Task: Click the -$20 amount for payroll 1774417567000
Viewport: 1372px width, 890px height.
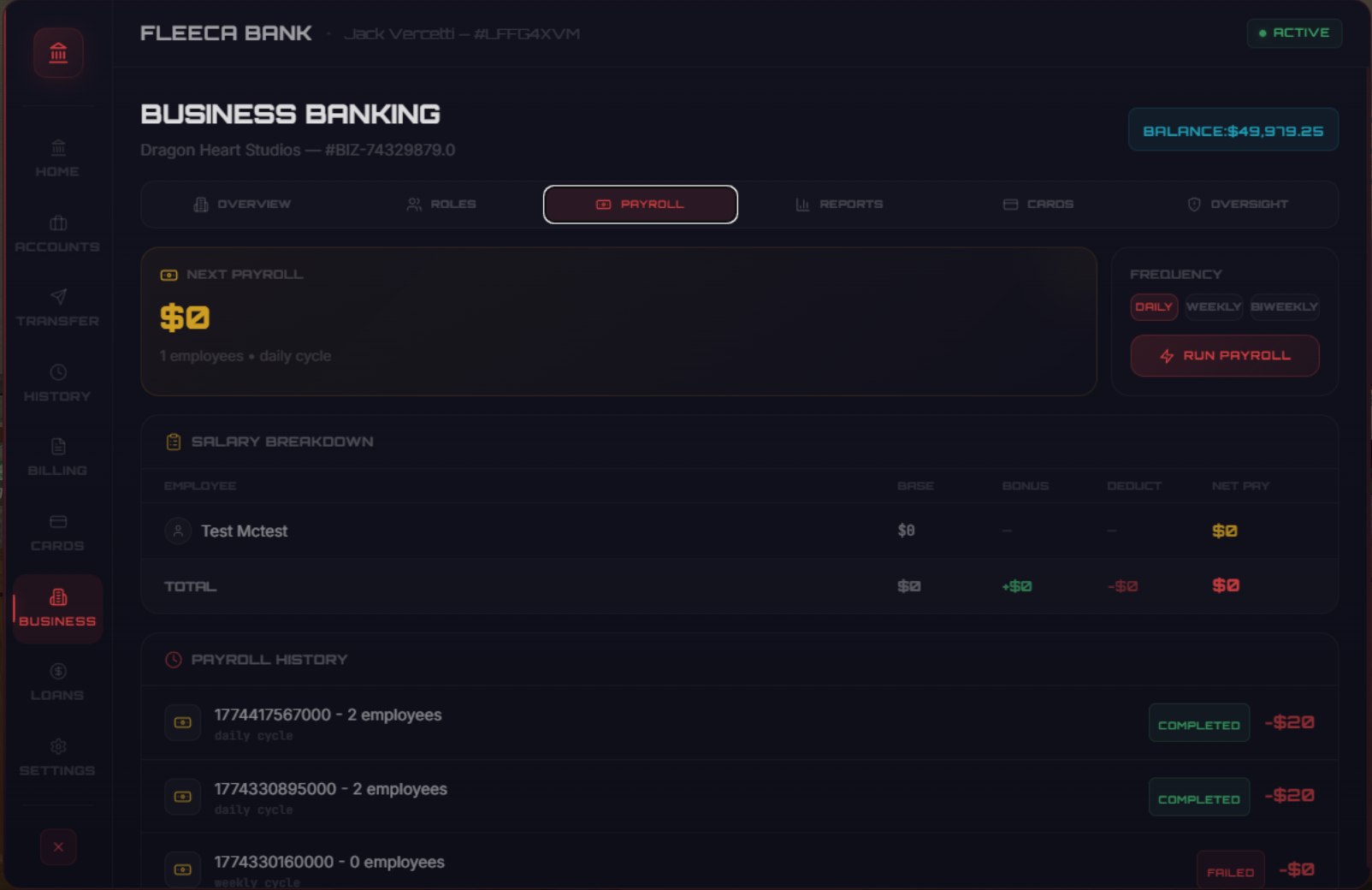Action: (x=1290, y=723)
